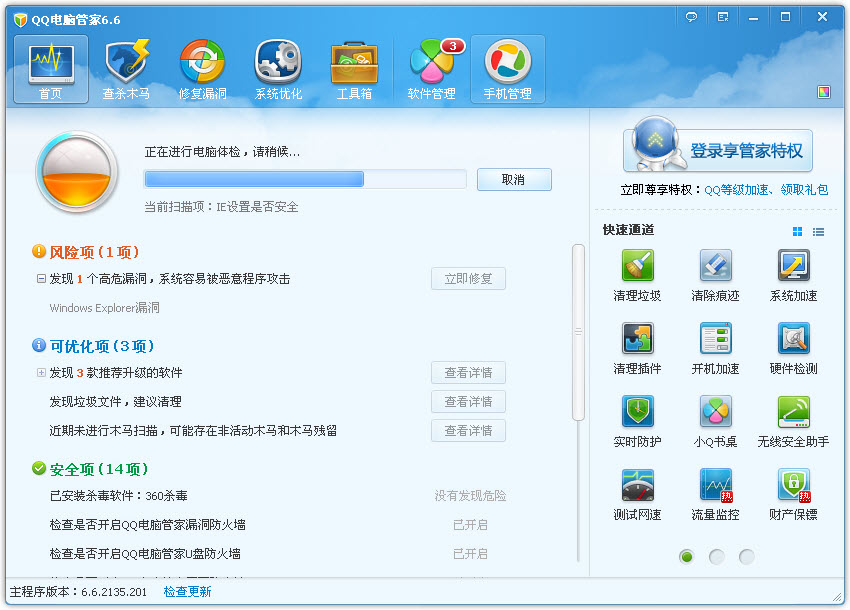Screen dimensions: 850x610
Task: Open the 手机管理 phone management tab
Action: 508,69
